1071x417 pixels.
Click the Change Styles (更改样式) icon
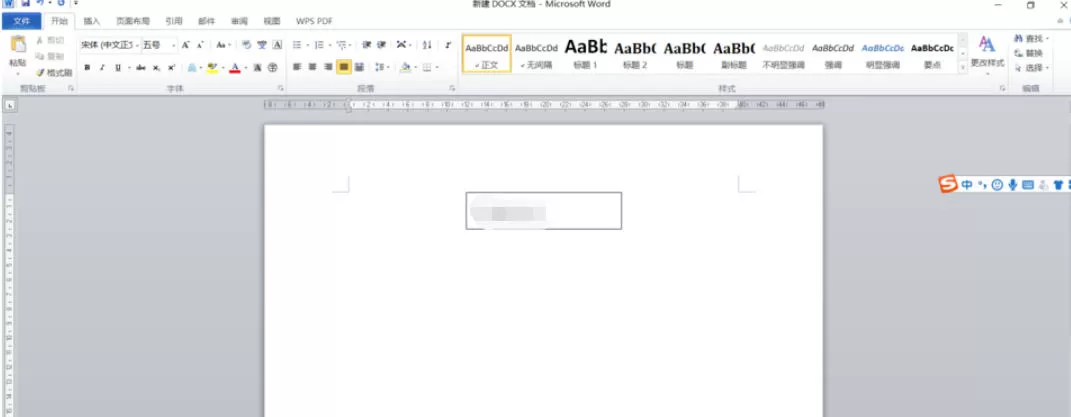click(x=987, y=45)
